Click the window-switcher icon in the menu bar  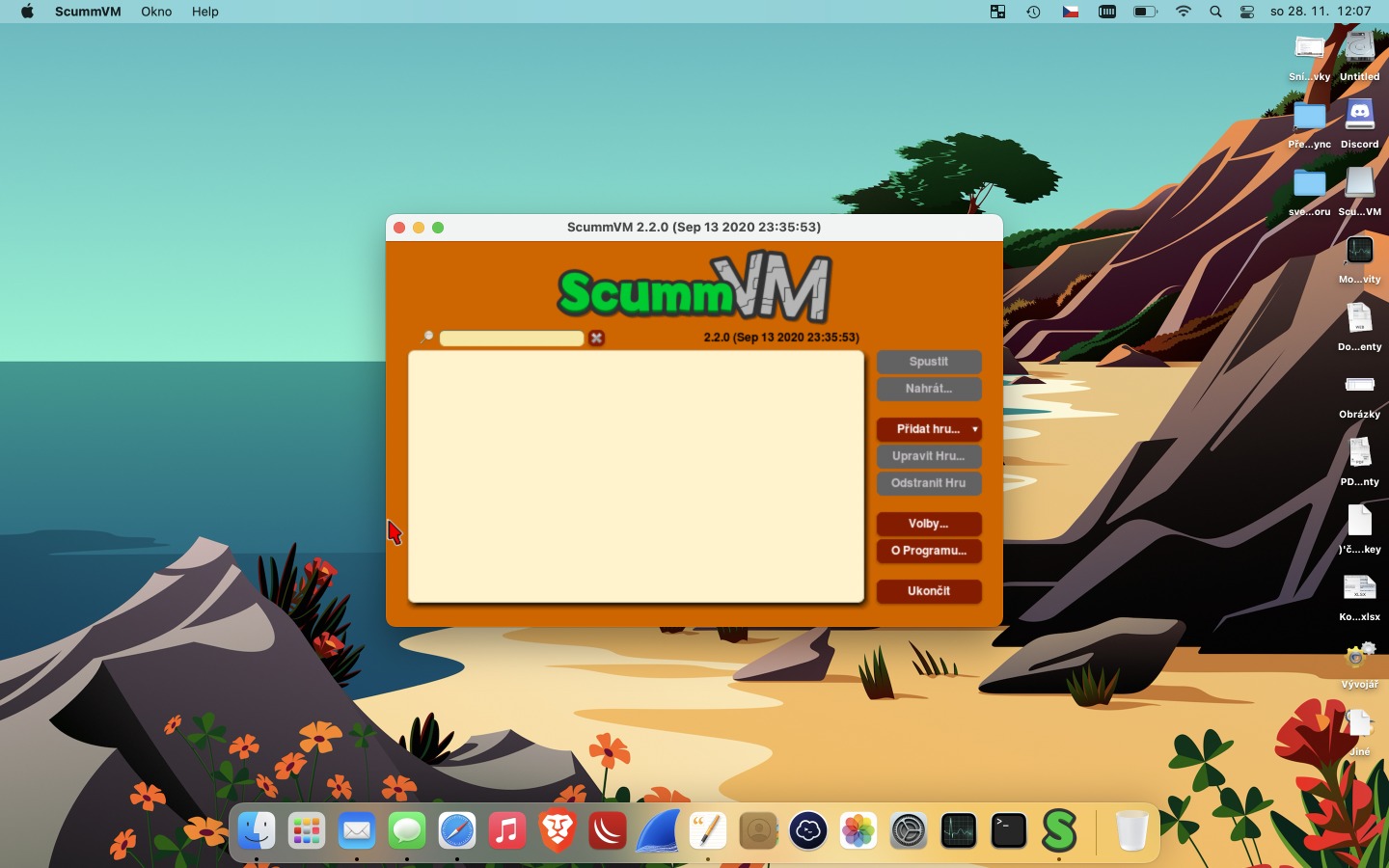point(997,12)
